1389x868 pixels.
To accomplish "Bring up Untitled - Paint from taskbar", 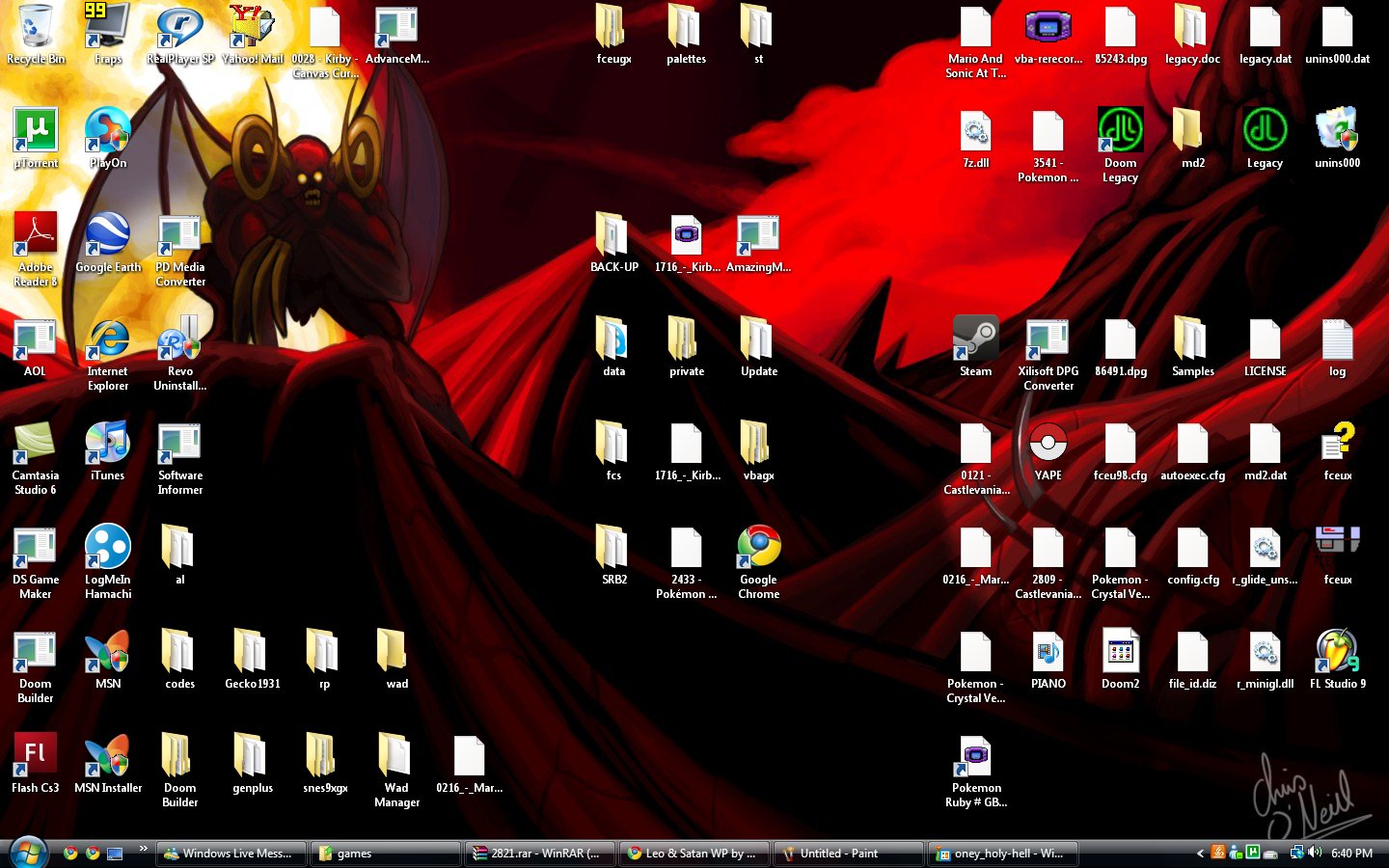I will pyautogui.click(x=849, y=854).
